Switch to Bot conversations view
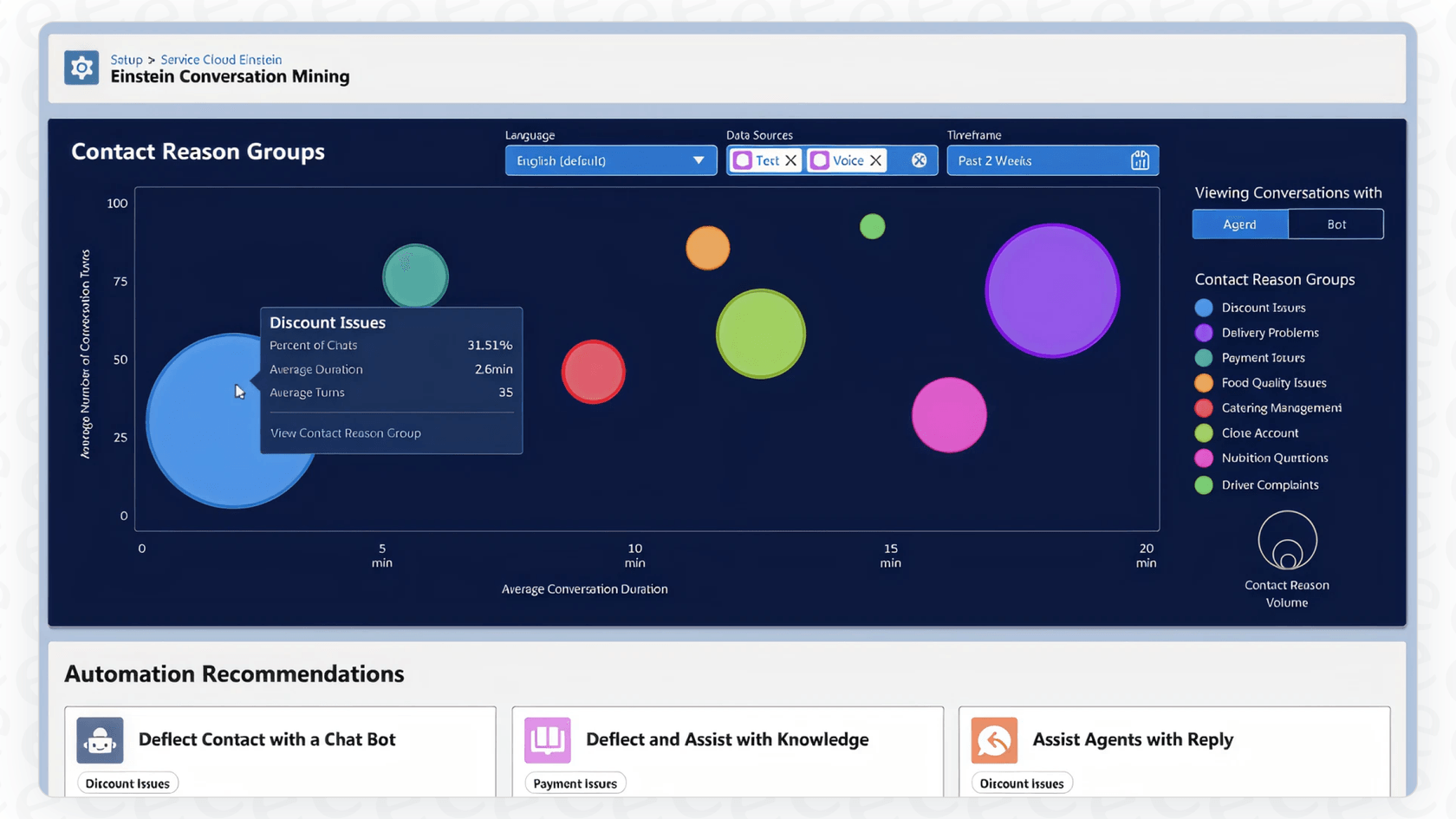 pyautogui.click(x=1336, y=224)
